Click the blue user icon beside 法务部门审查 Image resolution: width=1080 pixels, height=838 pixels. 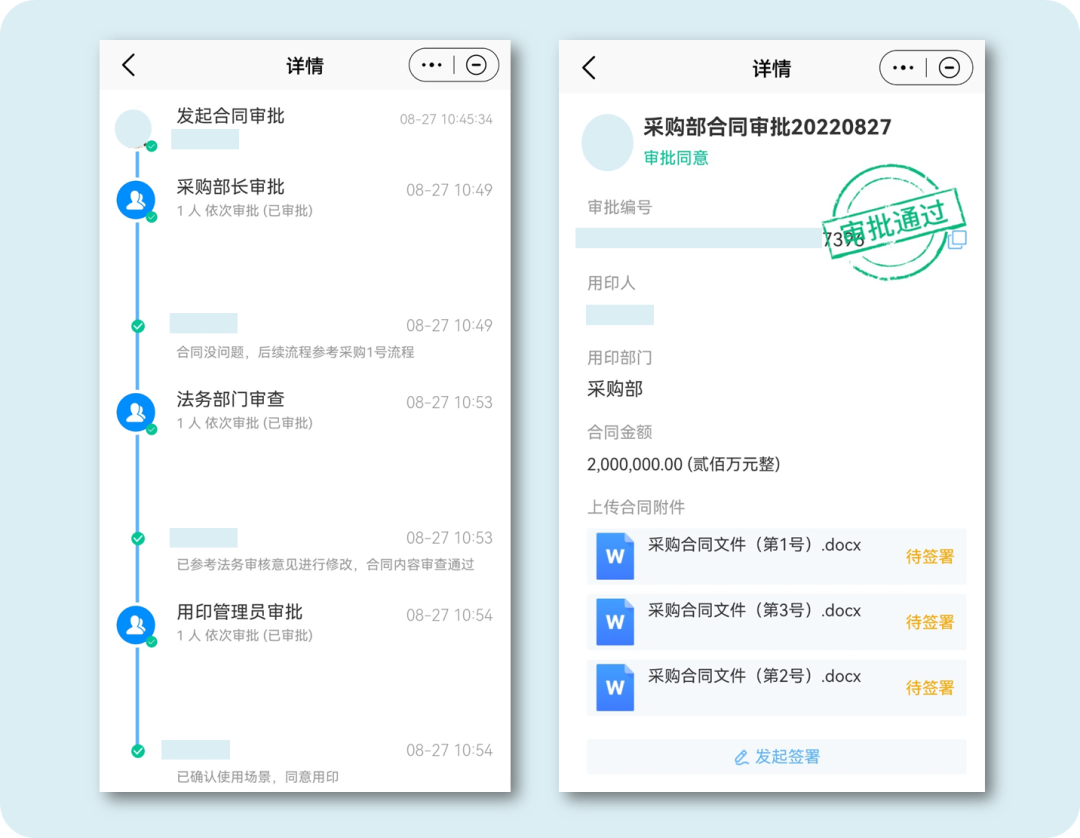point(136,412)
